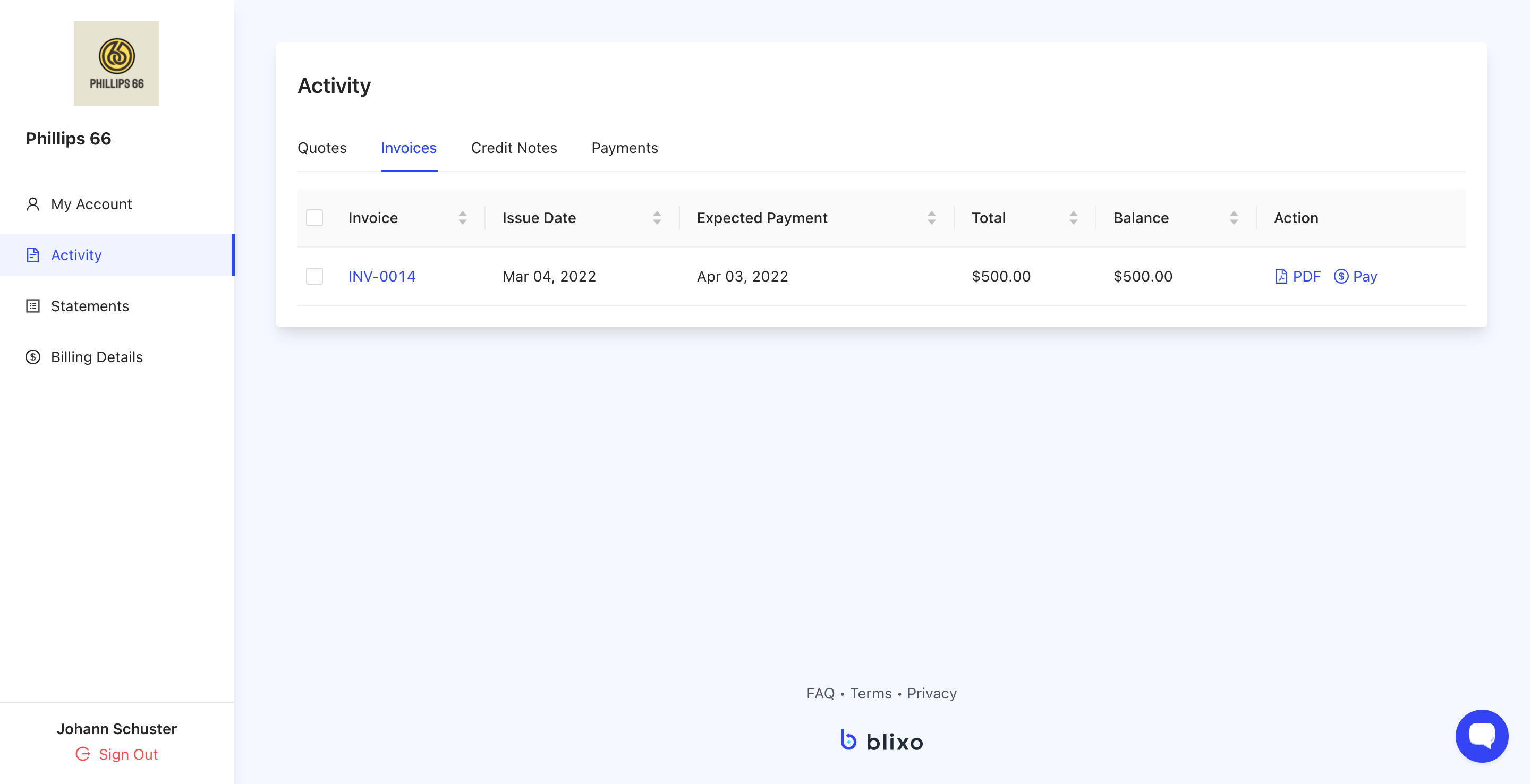Screen dimensions: 1530x784
Task: Sort table by Invoice column arrows
Action: (462, 218)
